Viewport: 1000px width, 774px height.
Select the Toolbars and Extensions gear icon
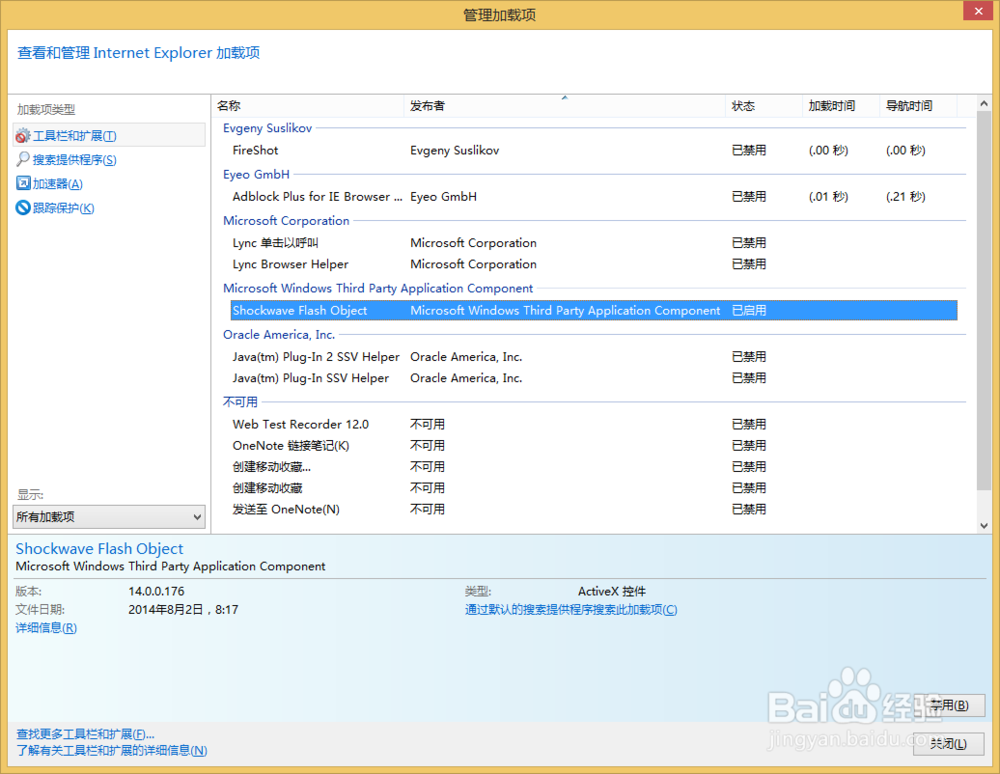[x=22, y=136]
